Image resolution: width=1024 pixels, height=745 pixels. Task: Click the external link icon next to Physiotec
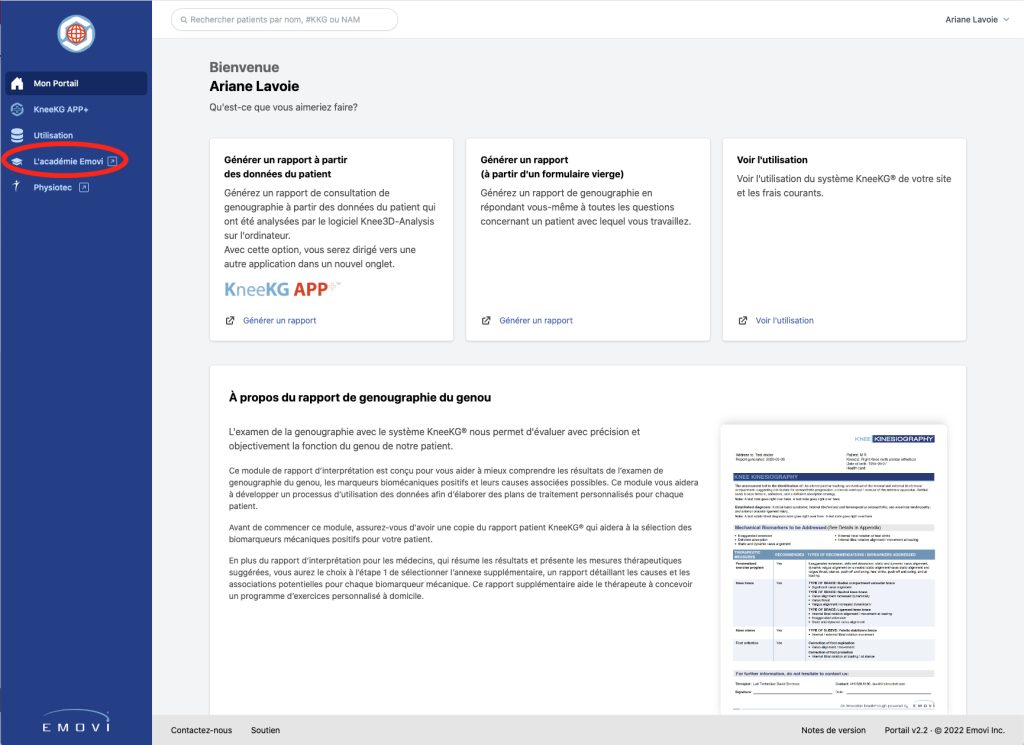point(84,187)
